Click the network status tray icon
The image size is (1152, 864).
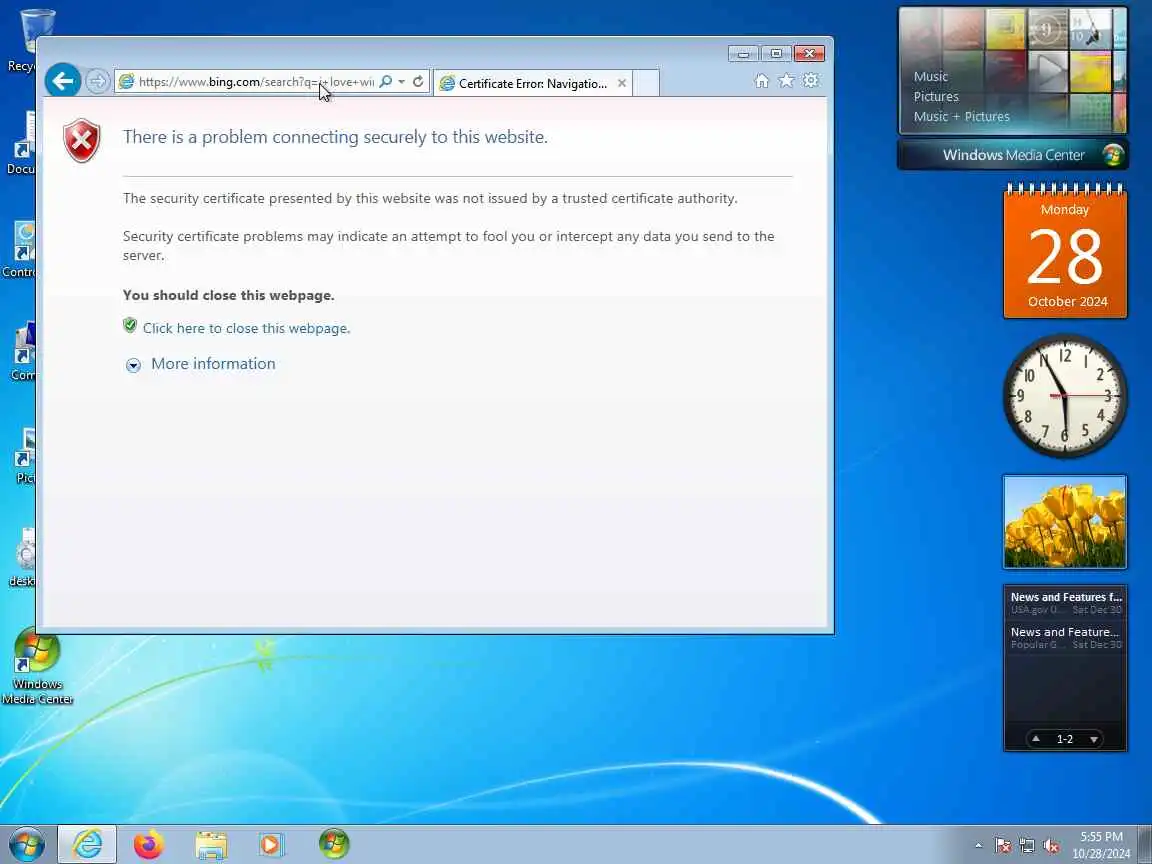click(1026, 846)
